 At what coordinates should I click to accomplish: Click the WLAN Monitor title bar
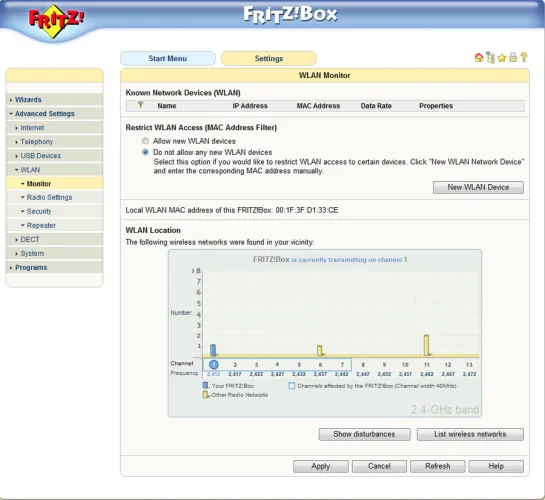tap(325, 75)
